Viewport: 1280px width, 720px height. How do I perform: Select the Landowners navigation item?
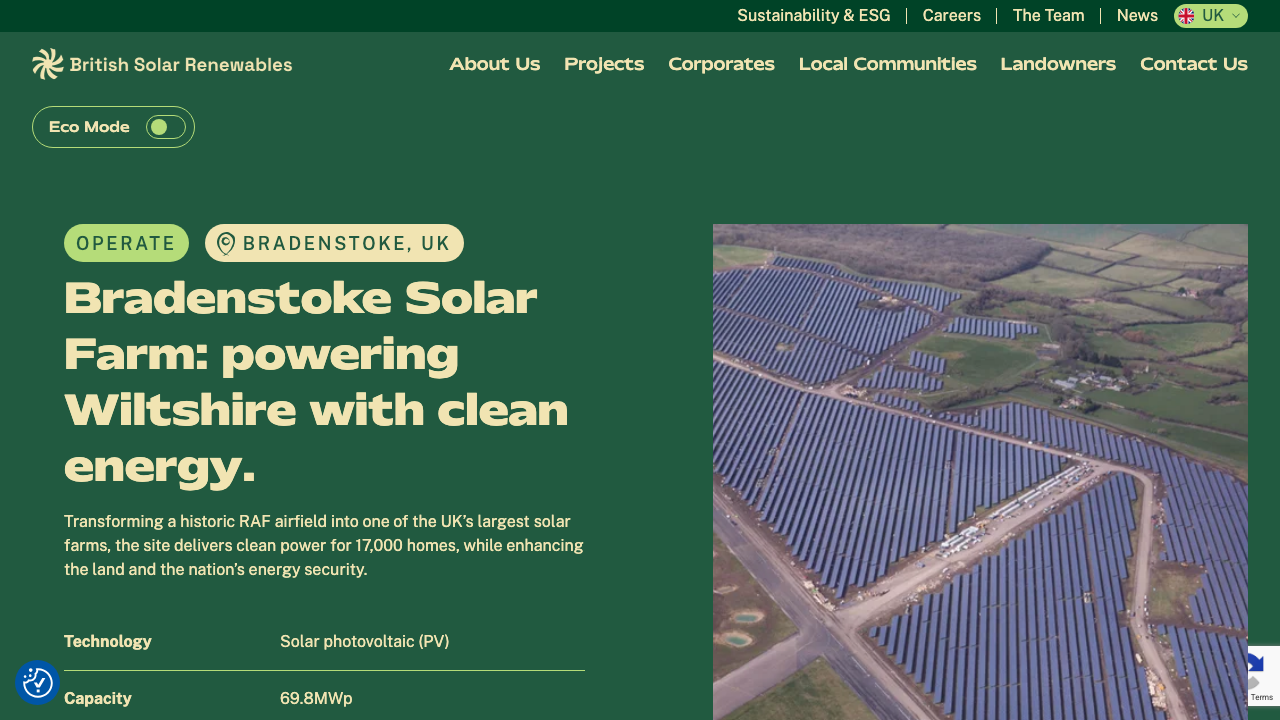(1058, 64)
